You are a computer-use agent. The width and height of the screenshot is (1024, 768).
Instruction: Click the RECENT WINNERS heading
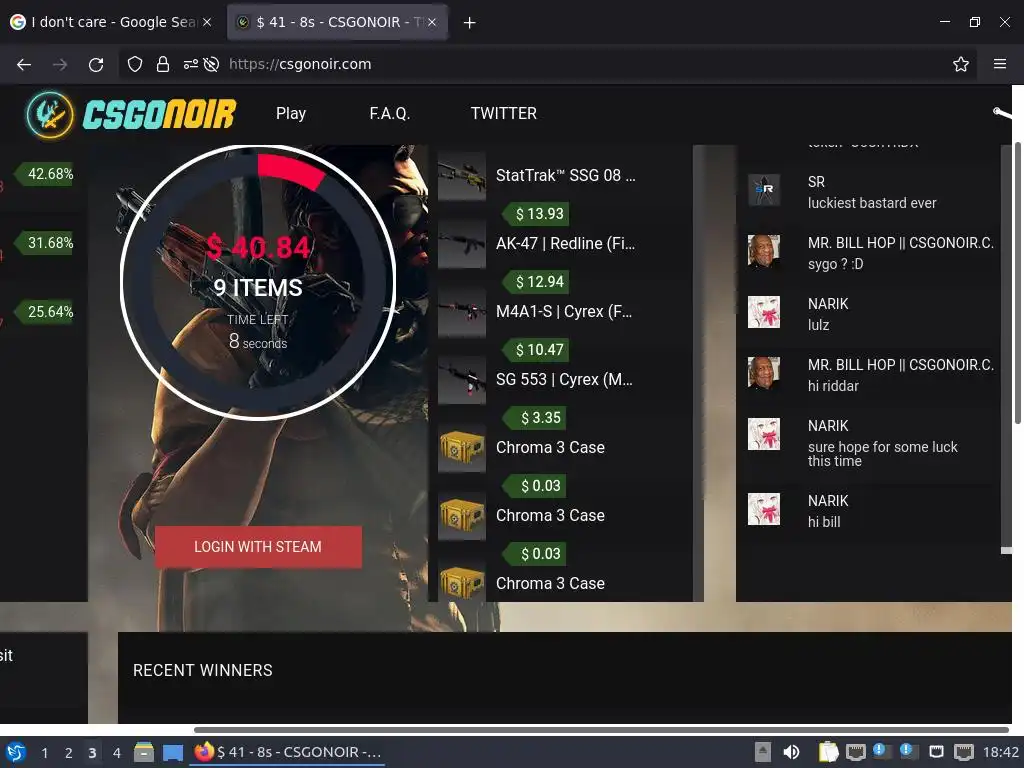point(202,670)
